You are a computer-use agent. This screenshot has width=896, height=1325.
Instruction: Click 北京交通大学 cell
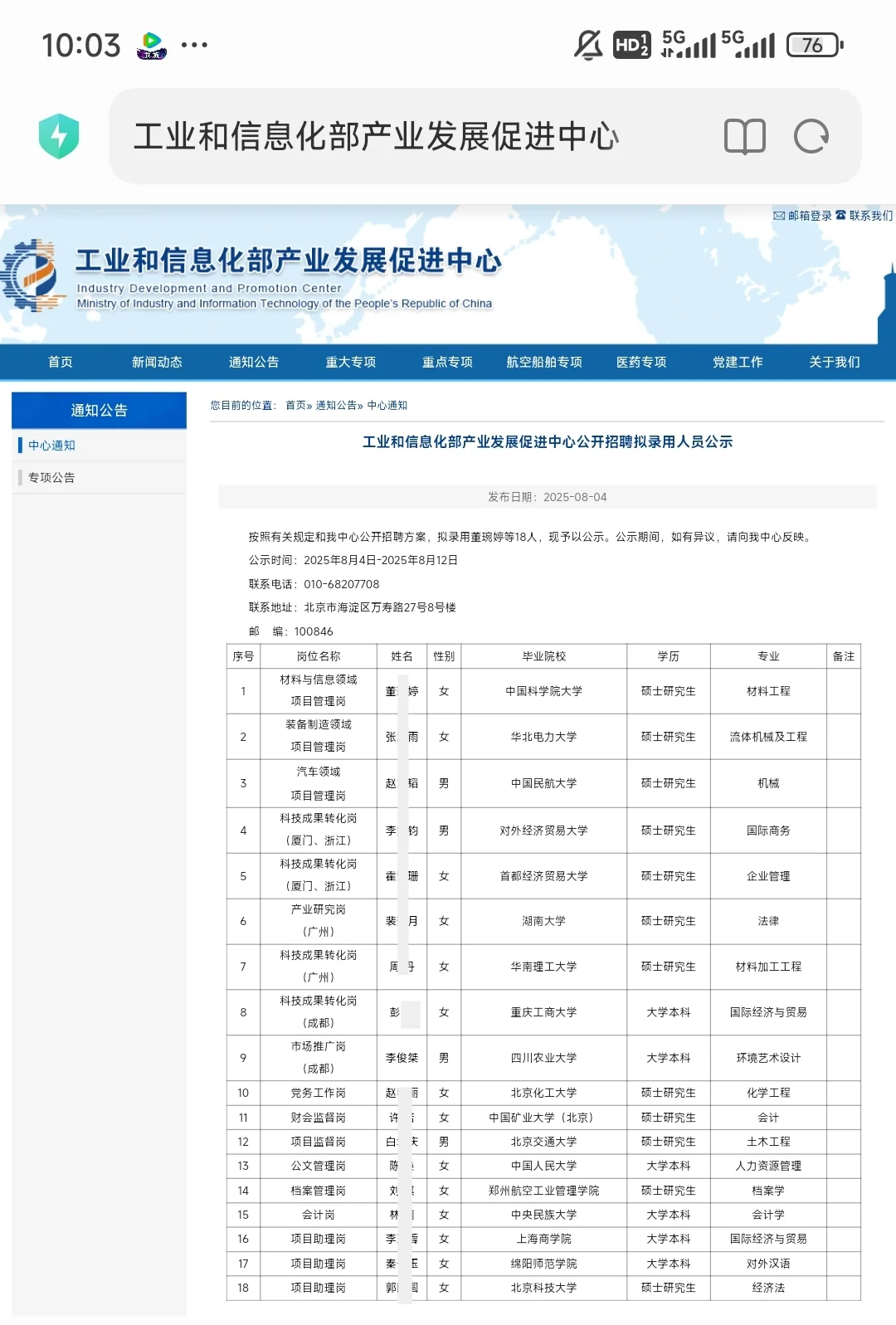pyautogui.click(x=544, y=1142)
